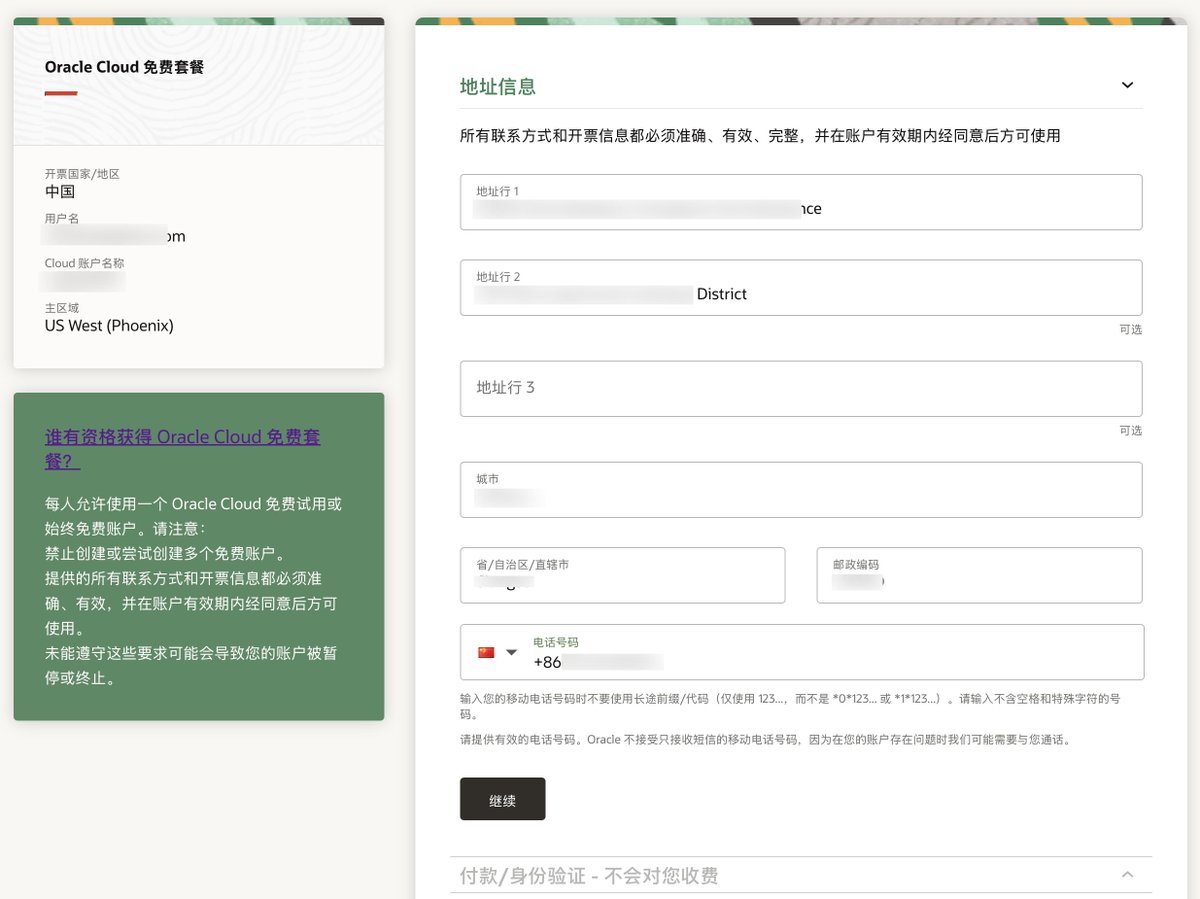The height and width of the screenshot is (899, 1200).
Task: Click the Cloud 账户名称 label
Action: pos(85,263)
